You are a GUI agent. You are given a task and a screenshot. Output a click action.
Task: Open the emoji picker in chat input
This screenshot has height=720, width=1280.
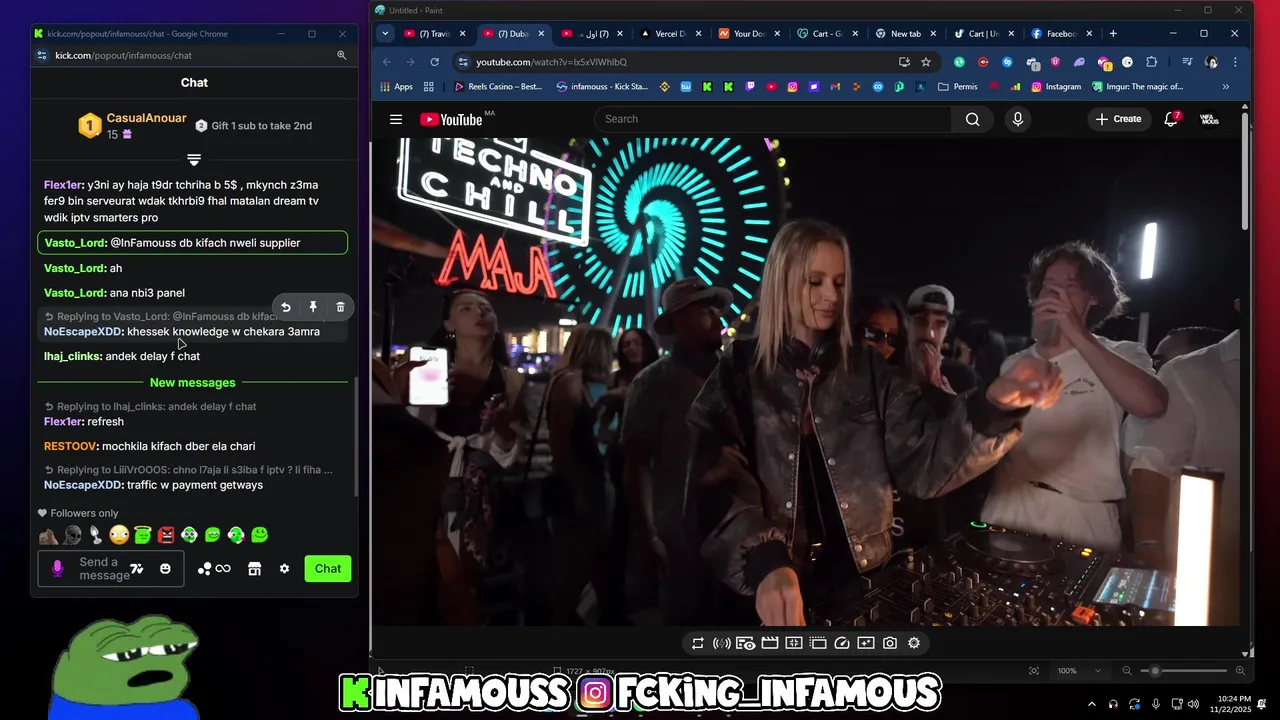point(165,568)
